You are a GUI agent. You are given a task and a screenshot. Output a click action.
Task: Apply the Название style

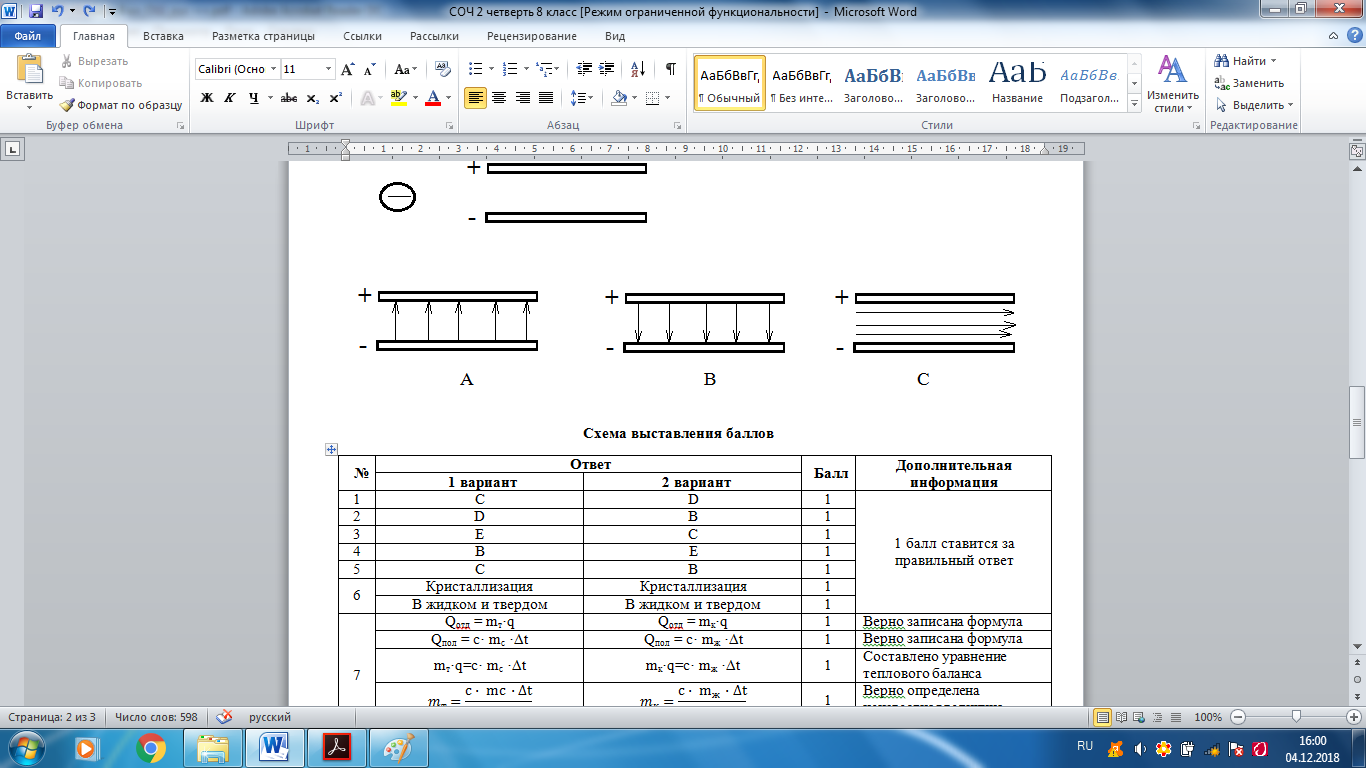(1017, 83)
